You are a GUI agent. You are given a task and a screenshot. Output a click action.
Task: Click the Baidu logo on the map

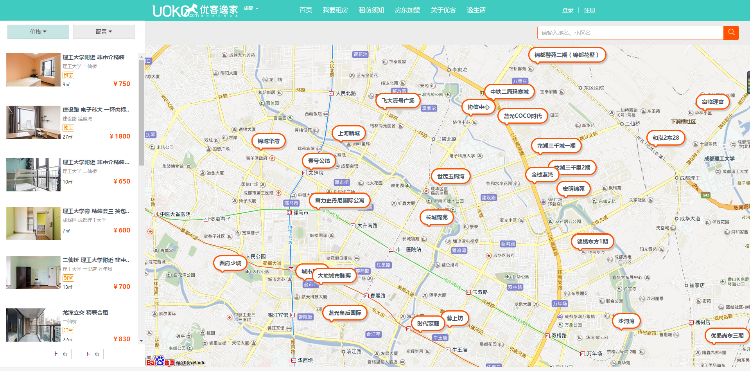coord(160,362)
